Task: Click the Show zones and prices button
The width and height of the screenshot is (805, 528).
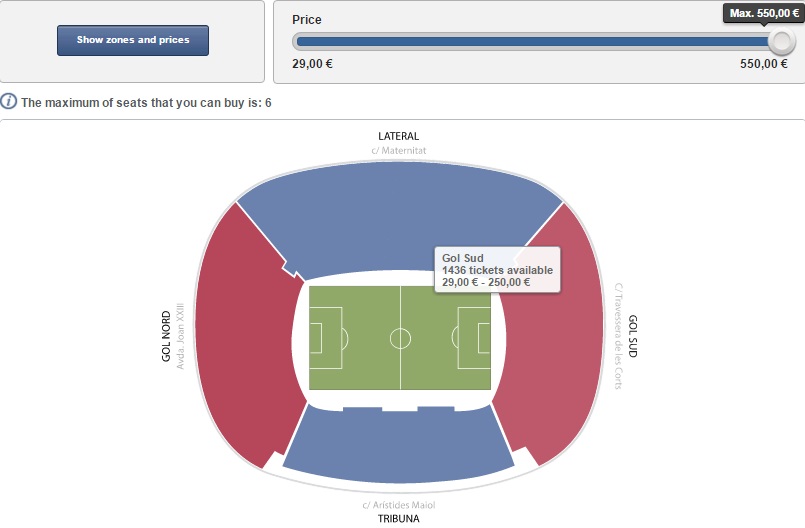Action: [x=133, y=40]
